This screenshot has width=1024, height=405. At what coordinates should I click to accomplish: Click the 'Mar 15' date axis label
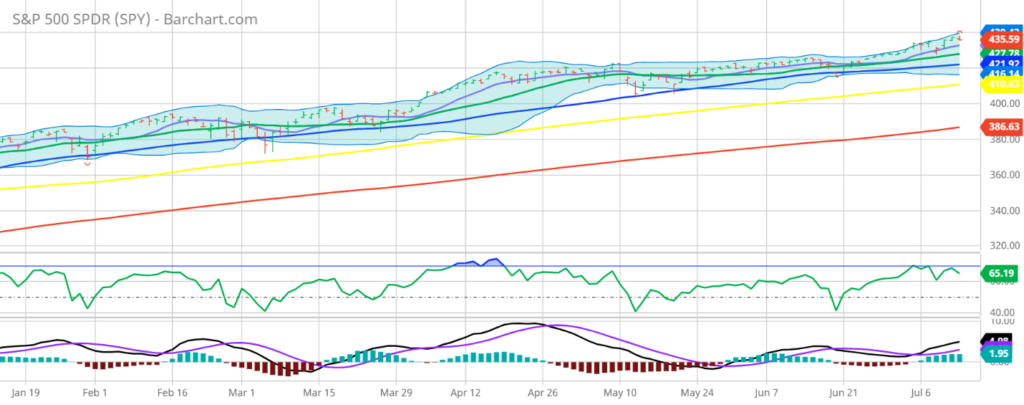click(319, 394)
